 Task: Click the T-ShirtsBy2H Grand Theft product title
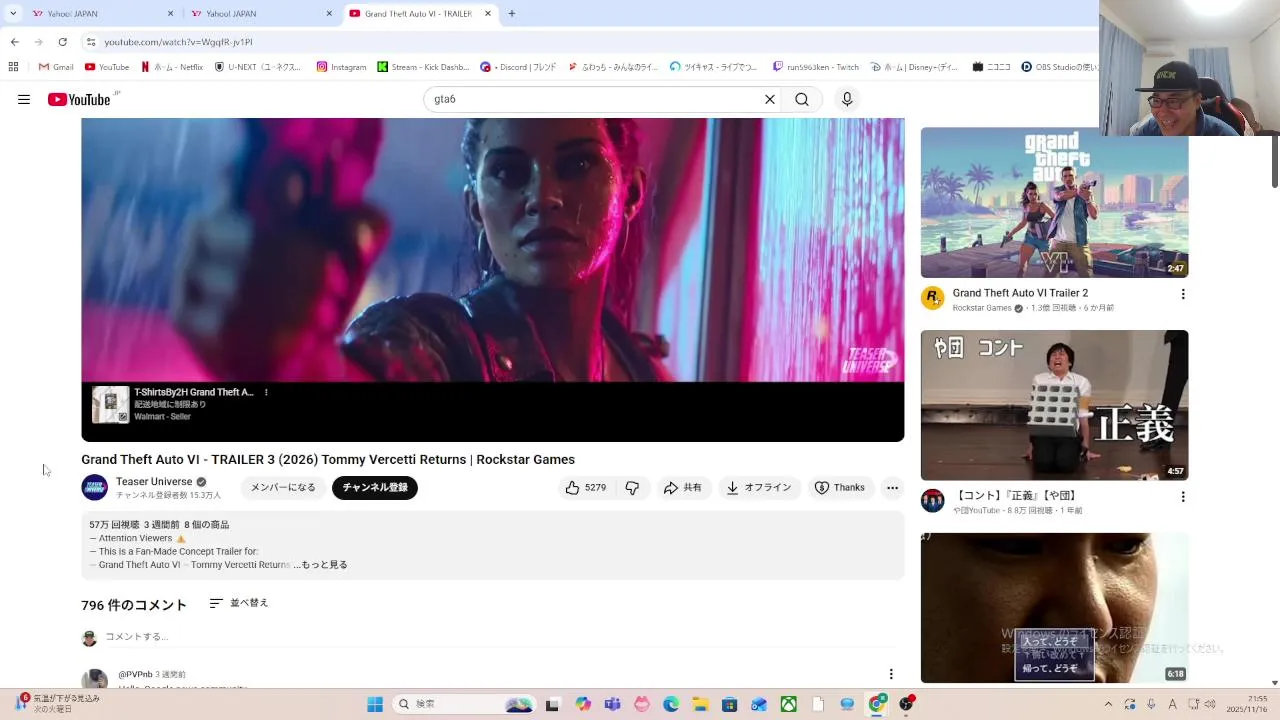tap(194, 392)
